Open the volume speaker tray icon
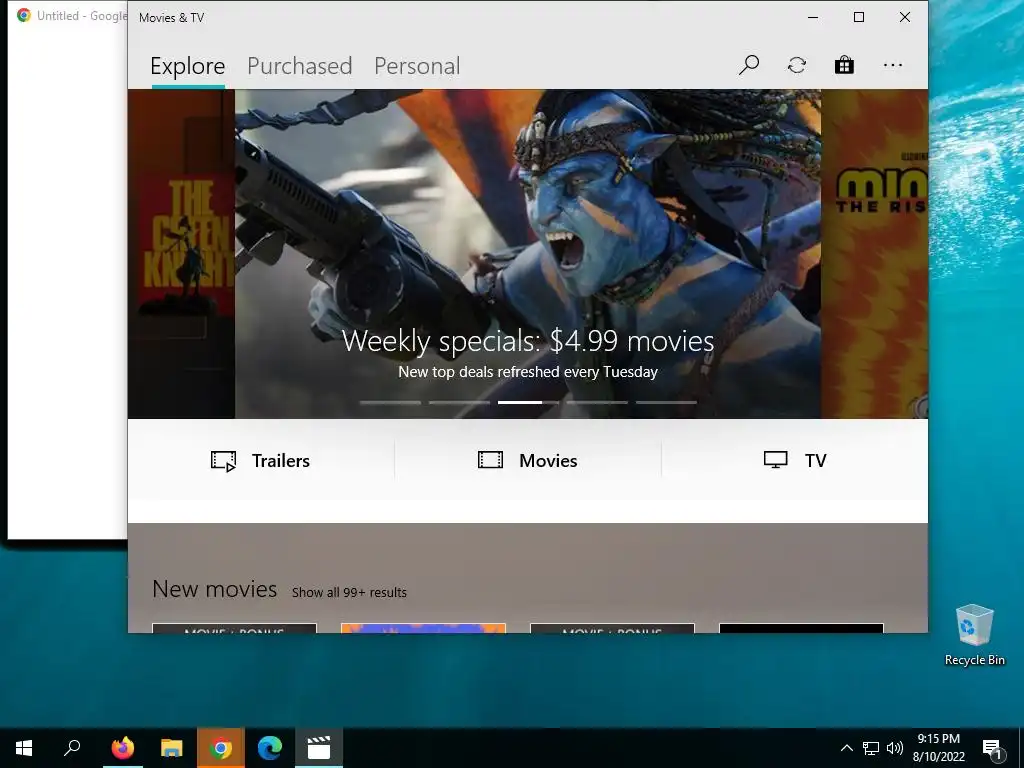This screenshot has height=768, width=1024. point(895,748)
